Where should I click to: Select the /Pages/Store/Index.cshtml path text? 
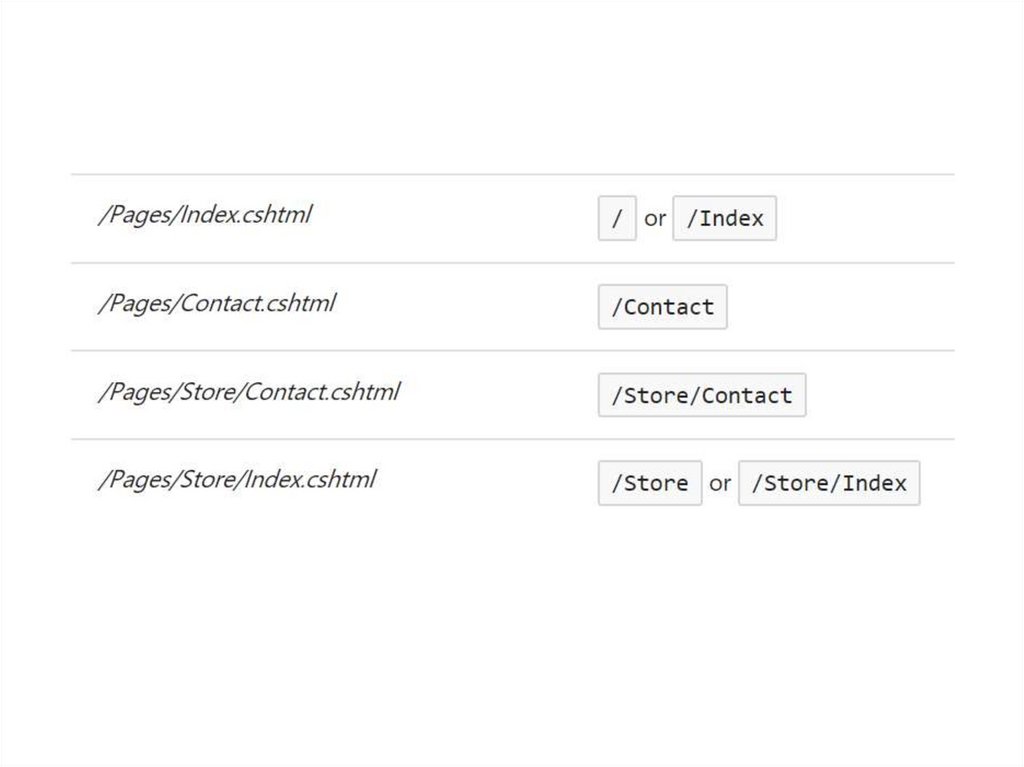pyautogui.click(x=236, y=479)
